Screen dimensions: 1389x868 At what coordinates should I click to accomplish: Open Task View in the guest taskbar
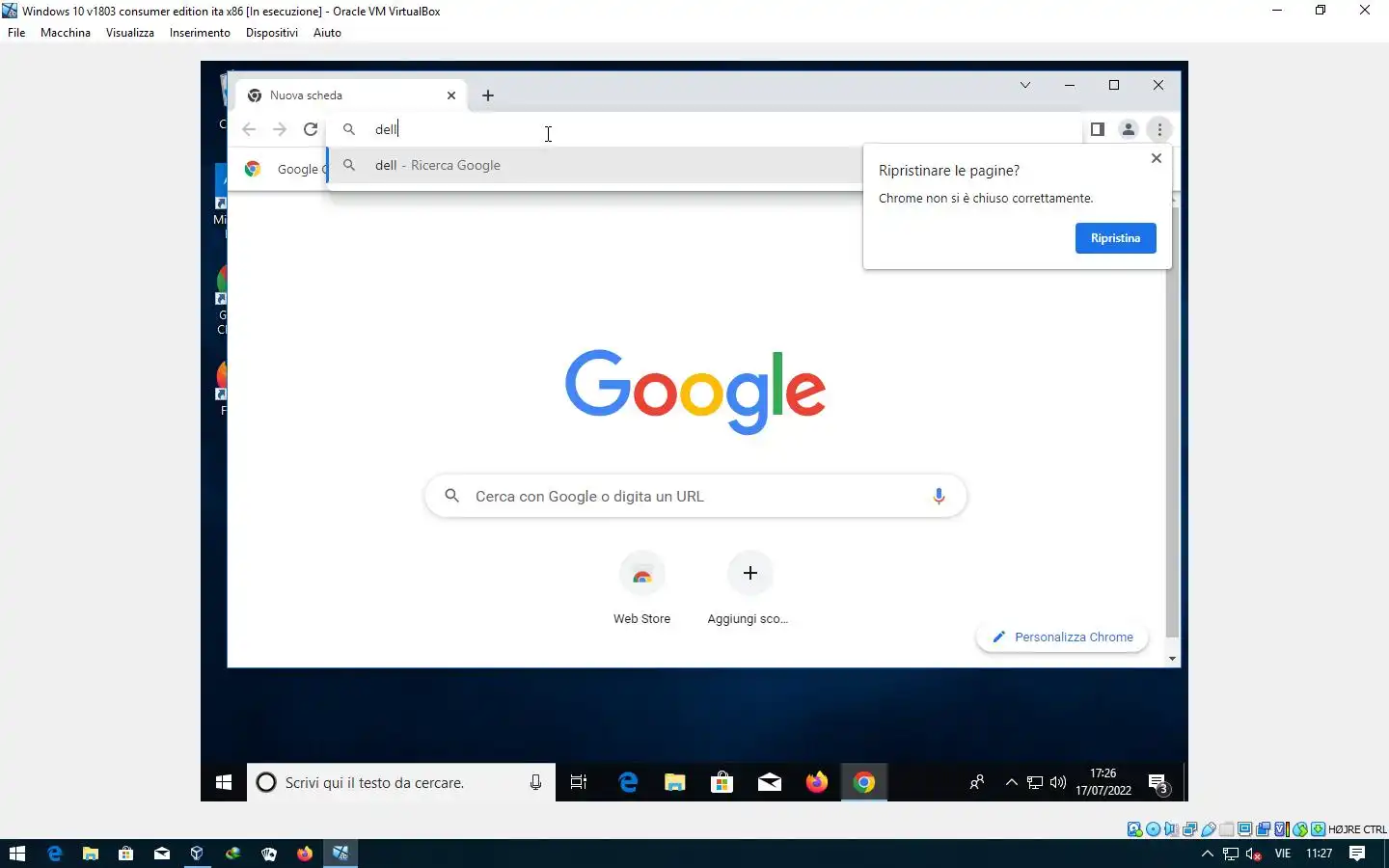coord(579,782)
